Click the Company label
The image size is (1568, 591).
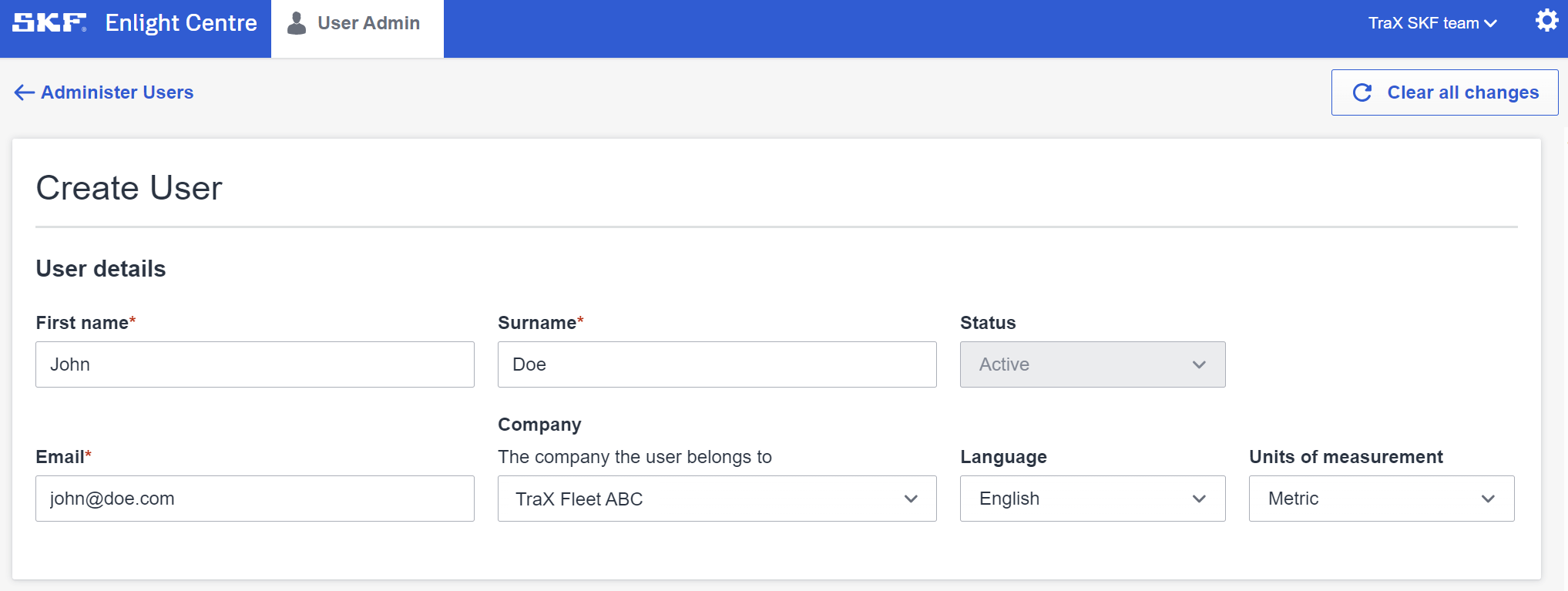(539, 425)
